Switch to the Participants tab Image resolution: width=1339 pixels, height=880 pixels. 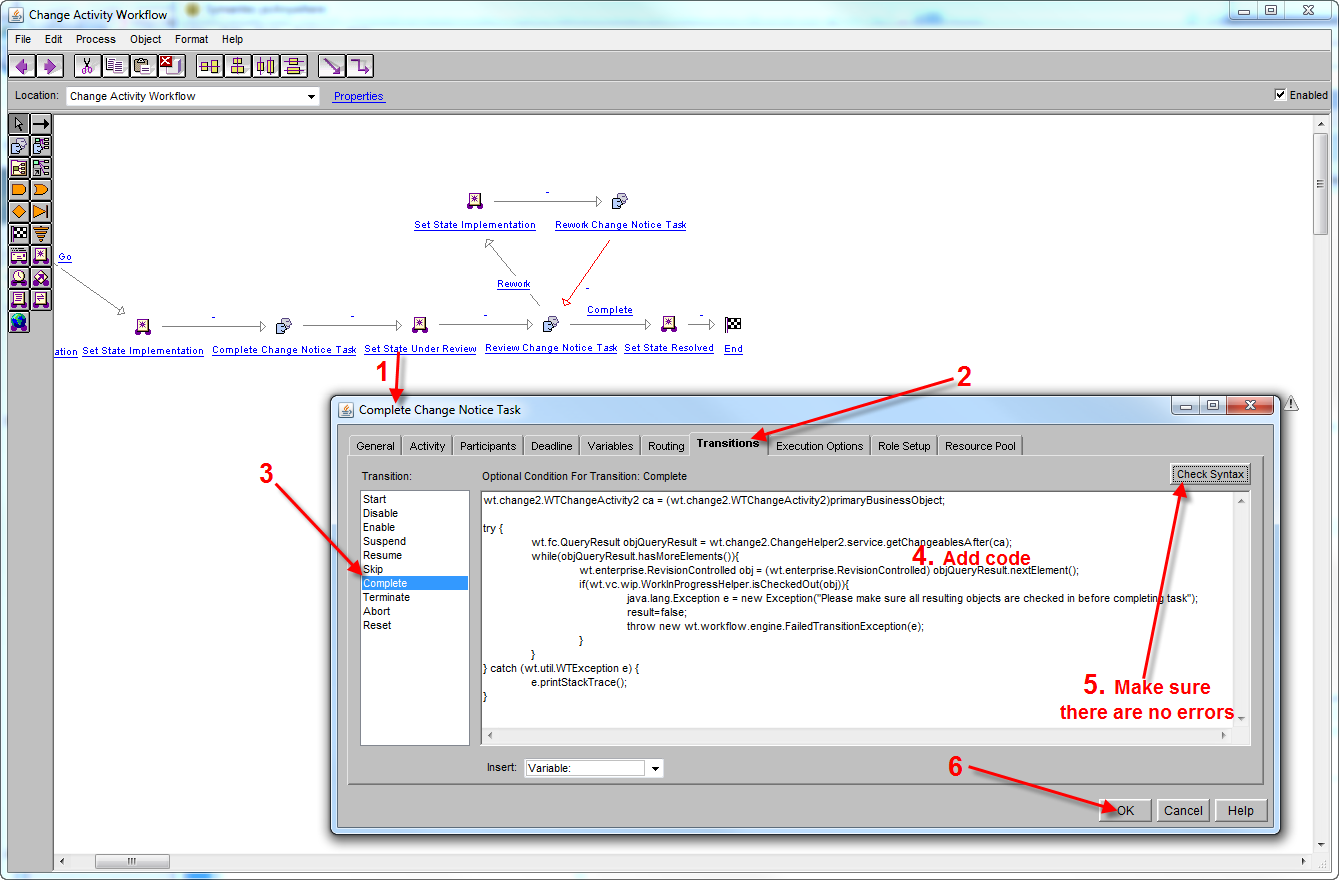click(x=488, y=446)
